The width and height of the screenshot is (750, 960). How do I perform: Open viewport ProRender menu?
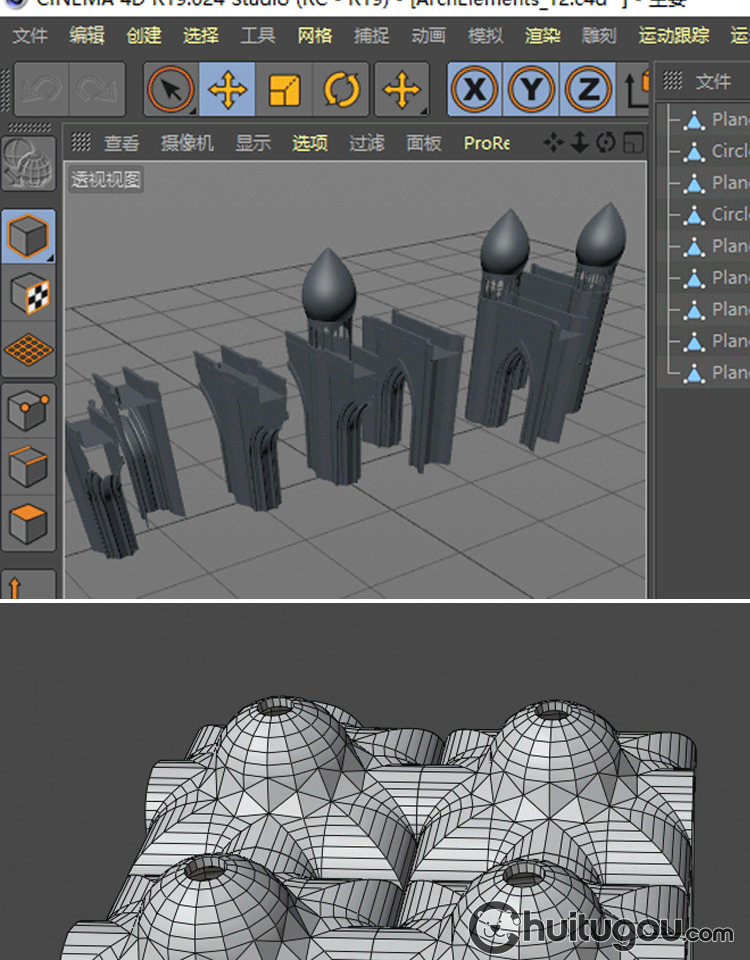pos(487,143)
